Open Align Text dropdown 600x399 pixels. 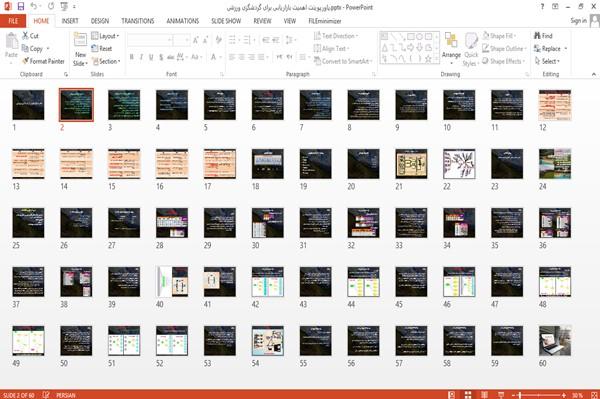(x=331, y=48)
